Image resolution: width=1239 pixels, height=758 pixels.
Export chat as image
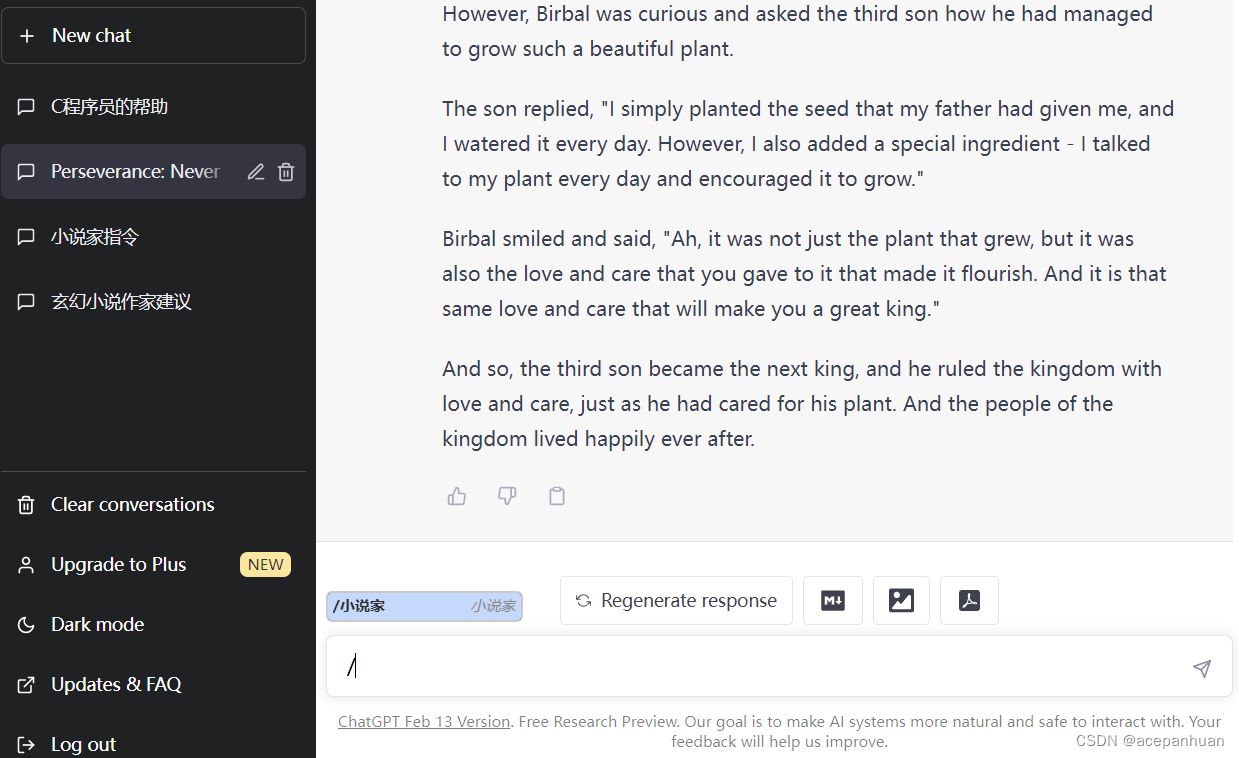point(901,601)
